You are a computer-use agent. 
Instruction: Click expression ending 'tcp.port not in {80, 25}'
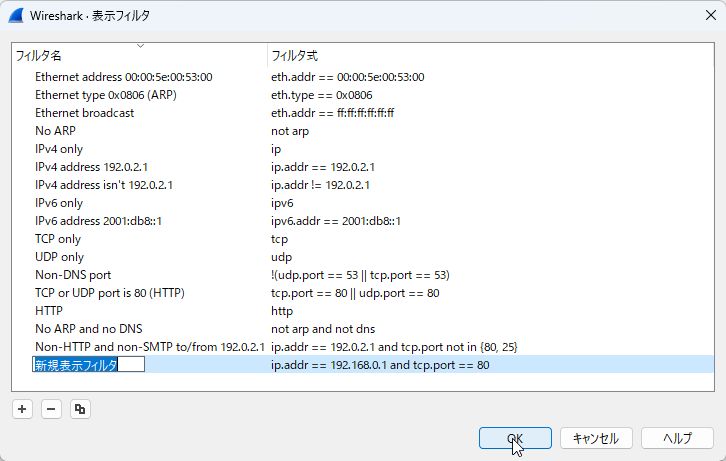click(x=394, y=347)
